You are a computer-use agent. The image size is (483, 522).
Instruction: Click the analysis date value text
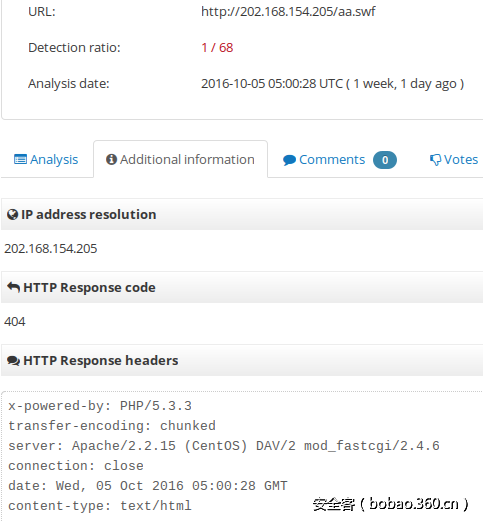pos(332,84)
